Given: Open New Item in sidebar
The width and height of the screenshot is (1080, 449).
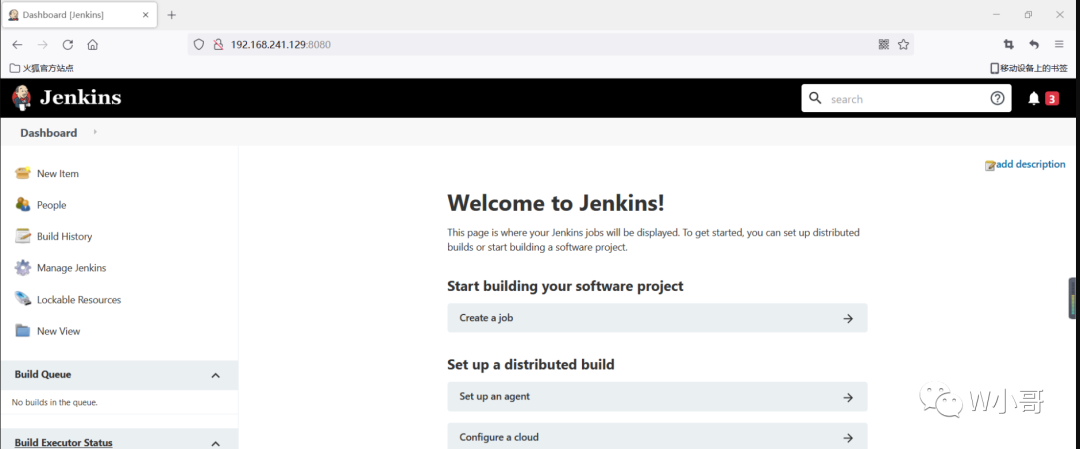Looking at the screenshot, I should tap(58, 174).
